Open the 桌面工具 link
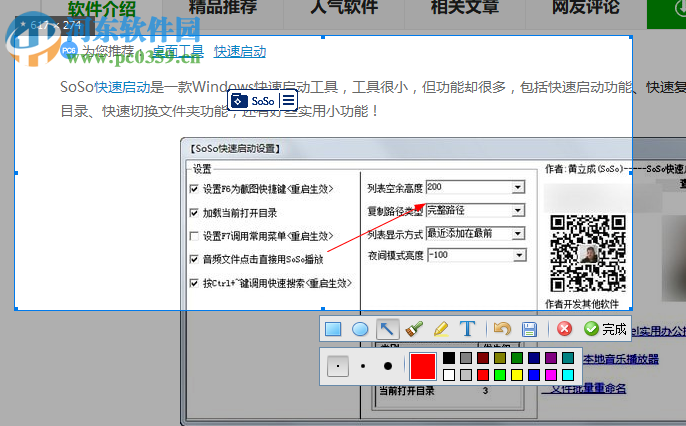 [178, 51]
